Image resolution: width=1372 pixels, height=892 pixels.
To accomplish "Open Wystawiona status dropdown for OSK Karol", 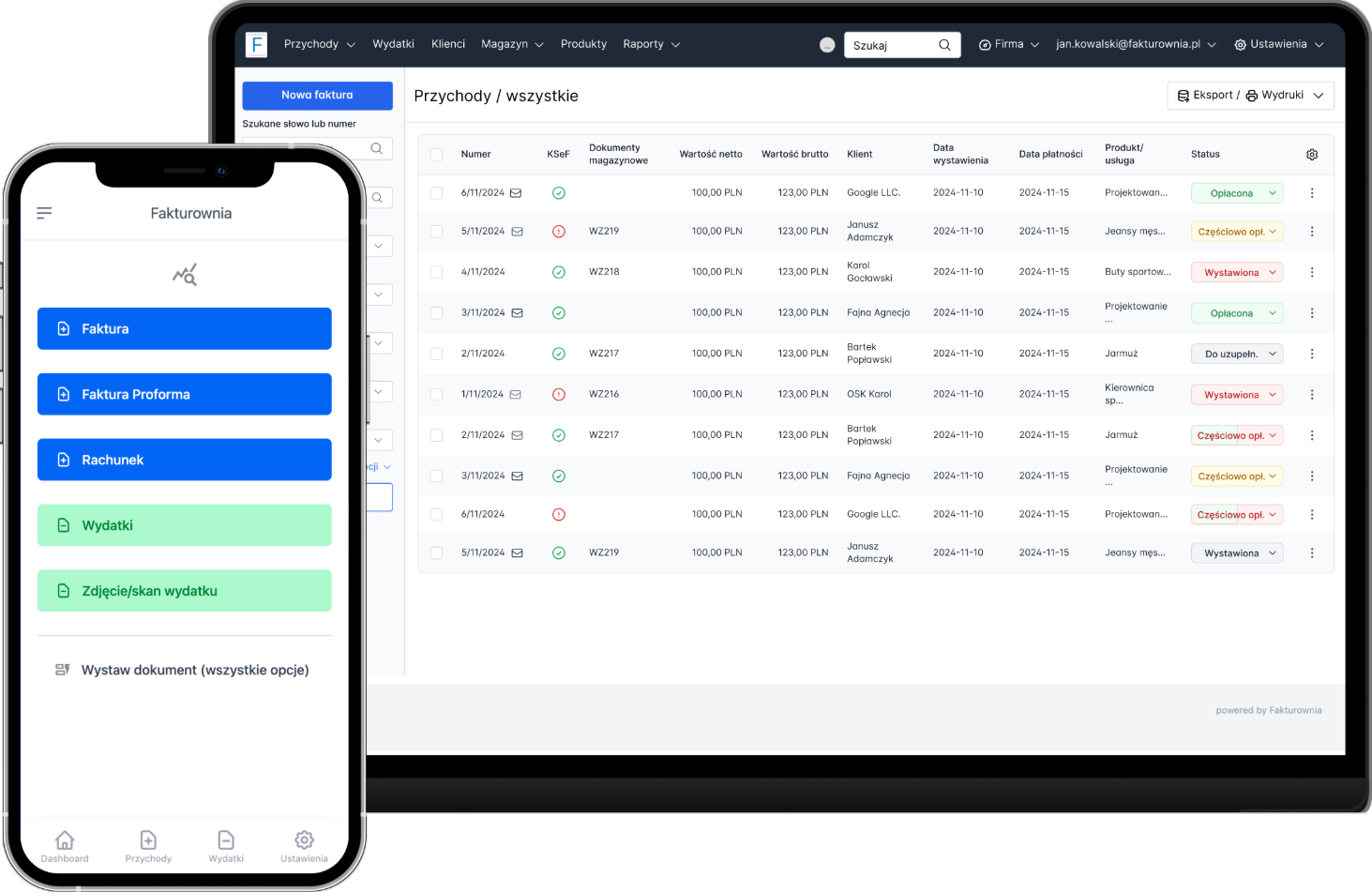I will (1237, 395).
